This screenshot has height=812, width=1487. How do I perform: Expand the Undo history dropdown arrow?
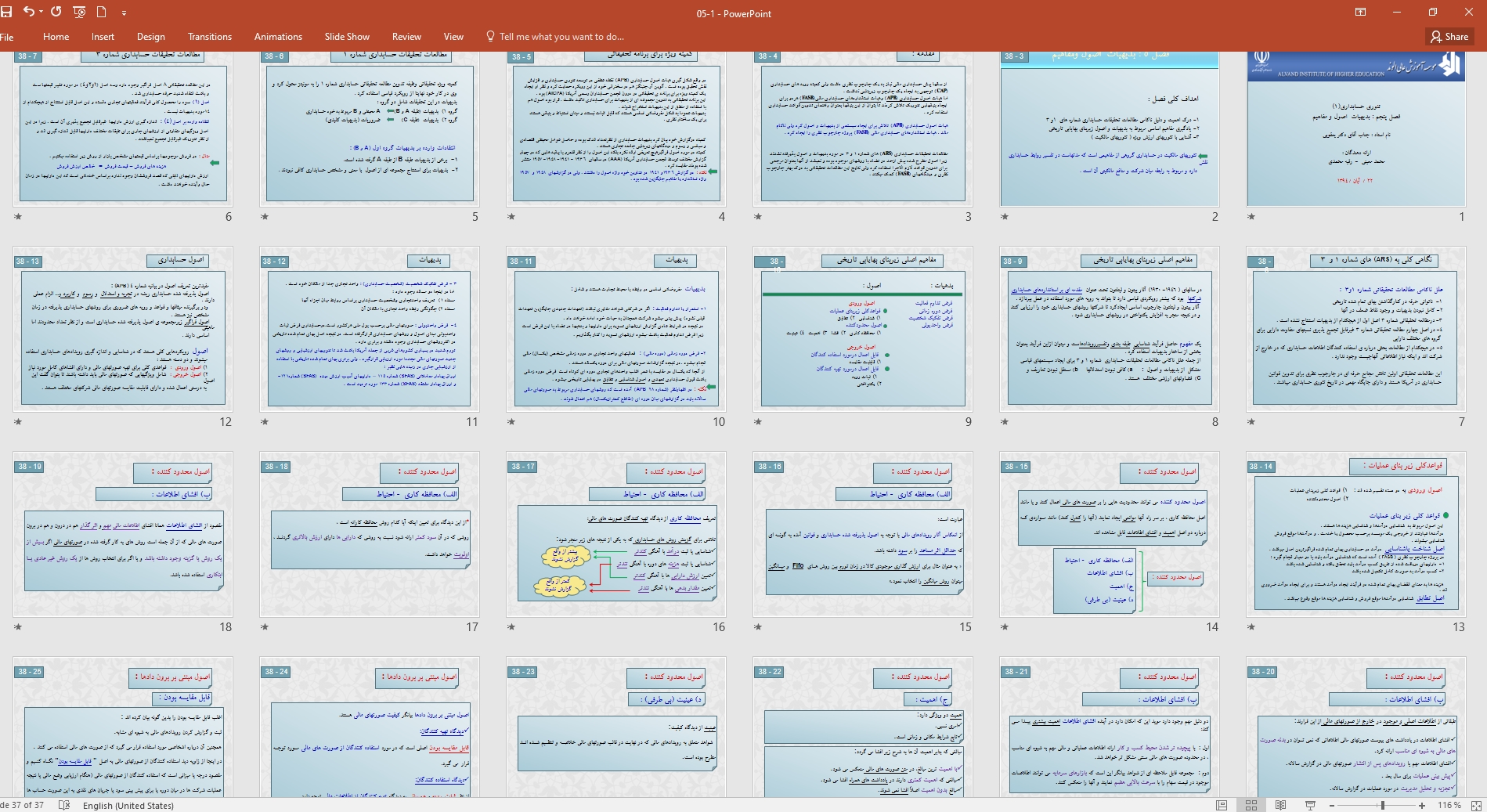[x=41, y=13]
